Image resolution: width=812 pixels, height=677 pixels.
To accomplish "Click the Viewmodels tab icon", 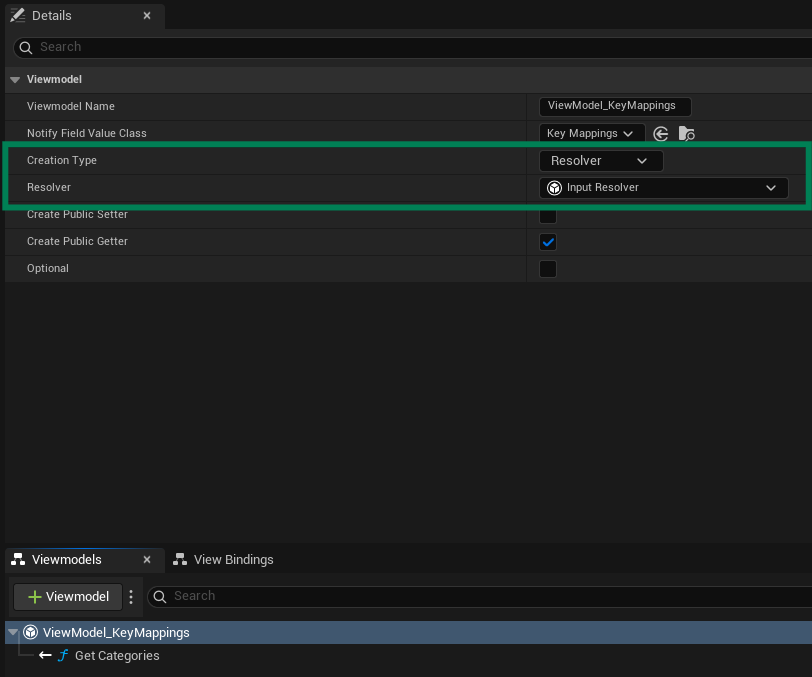I will pos(17,560).
